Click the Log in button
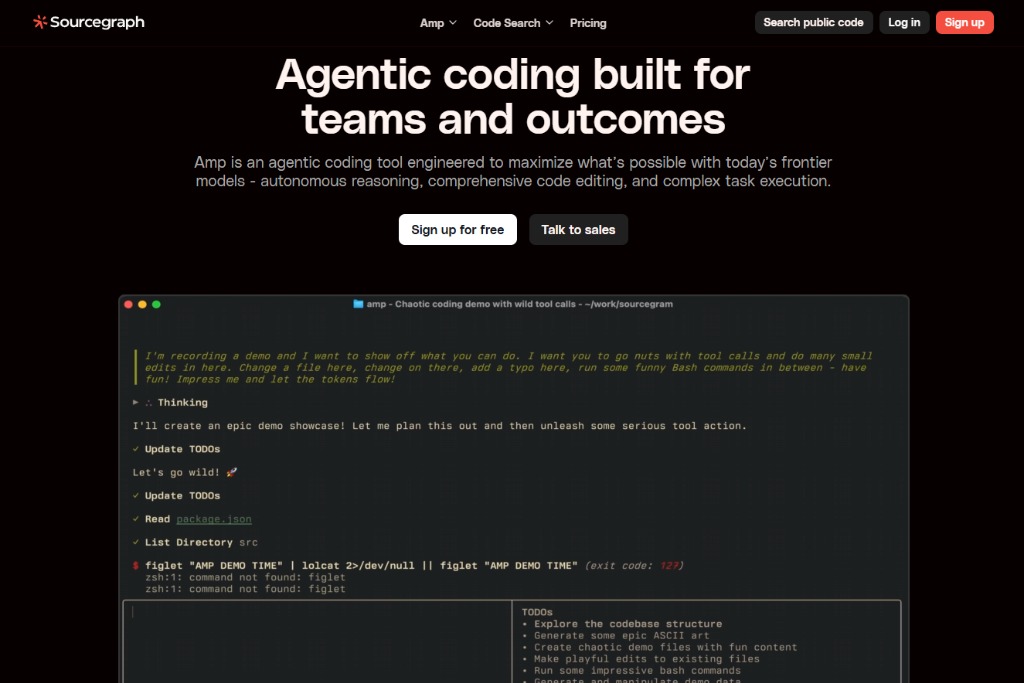 tap(904, 23)
